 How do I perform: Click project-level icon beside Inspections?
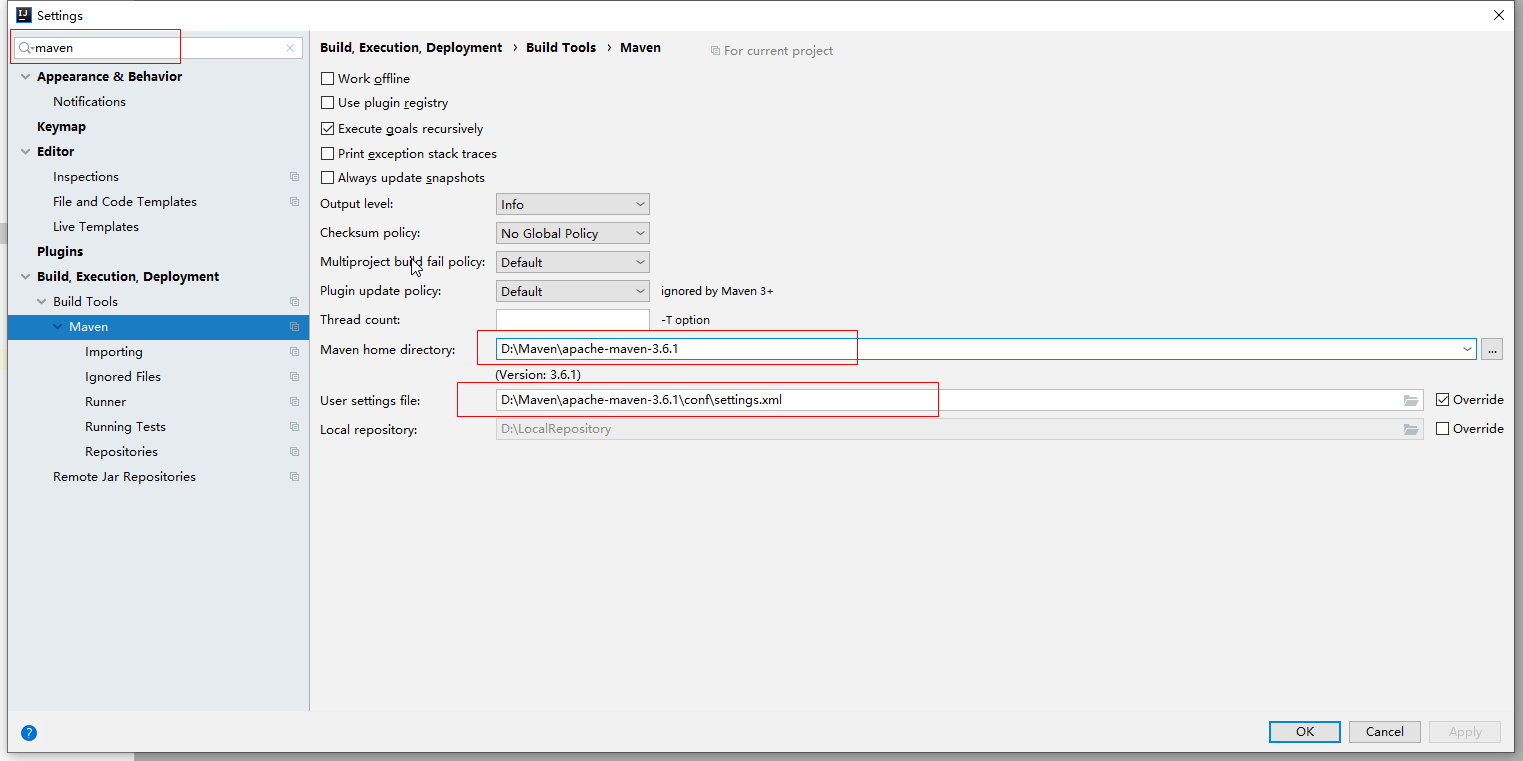294,177
